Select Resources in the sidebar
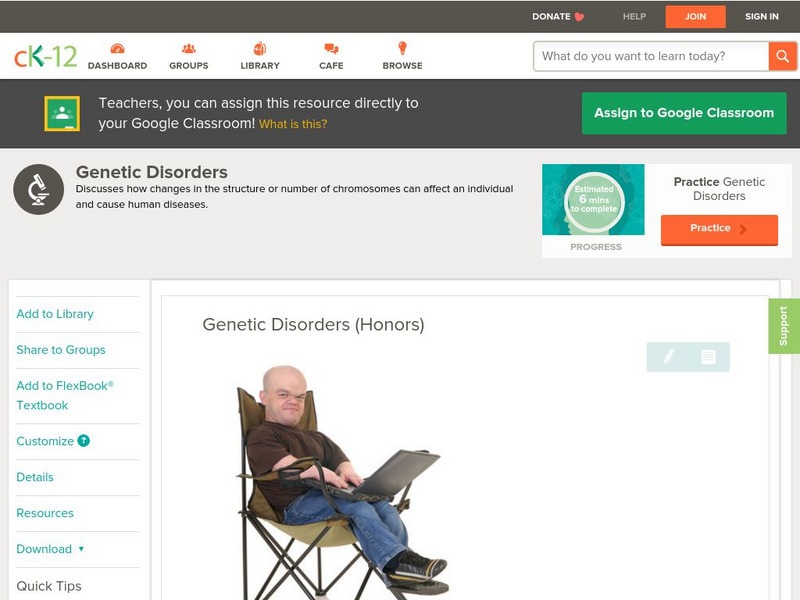This screenshot has width=800, height=600. click(45, 513)
